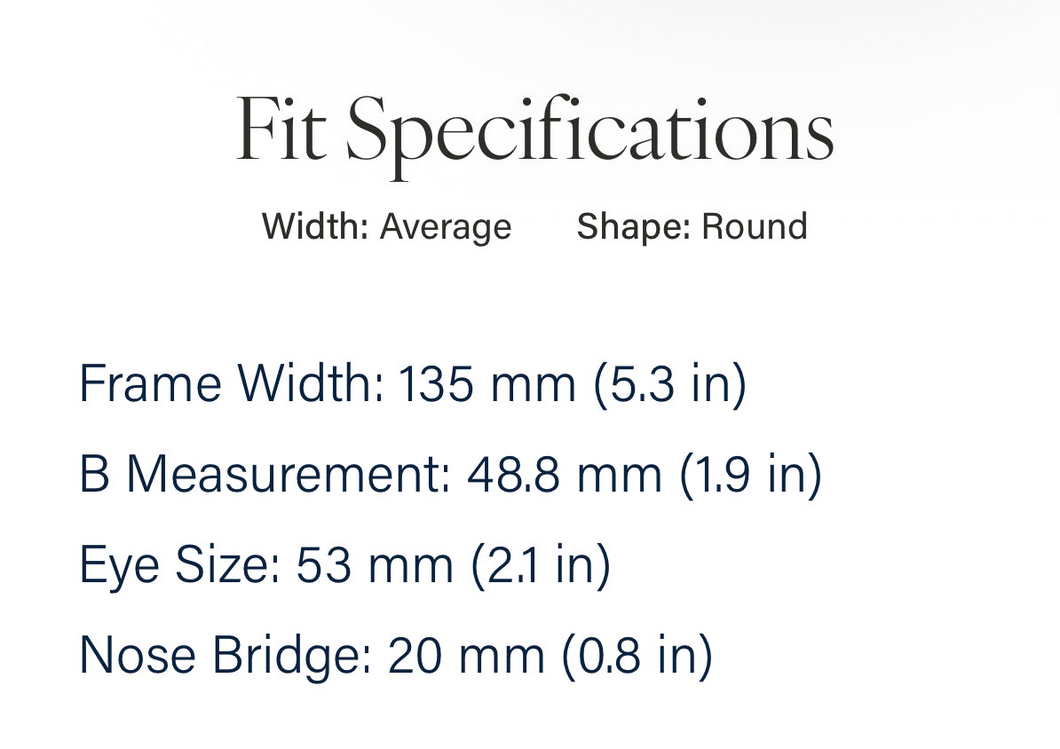
Task: Select the Shape: Round text
Action: click(692, 226)
